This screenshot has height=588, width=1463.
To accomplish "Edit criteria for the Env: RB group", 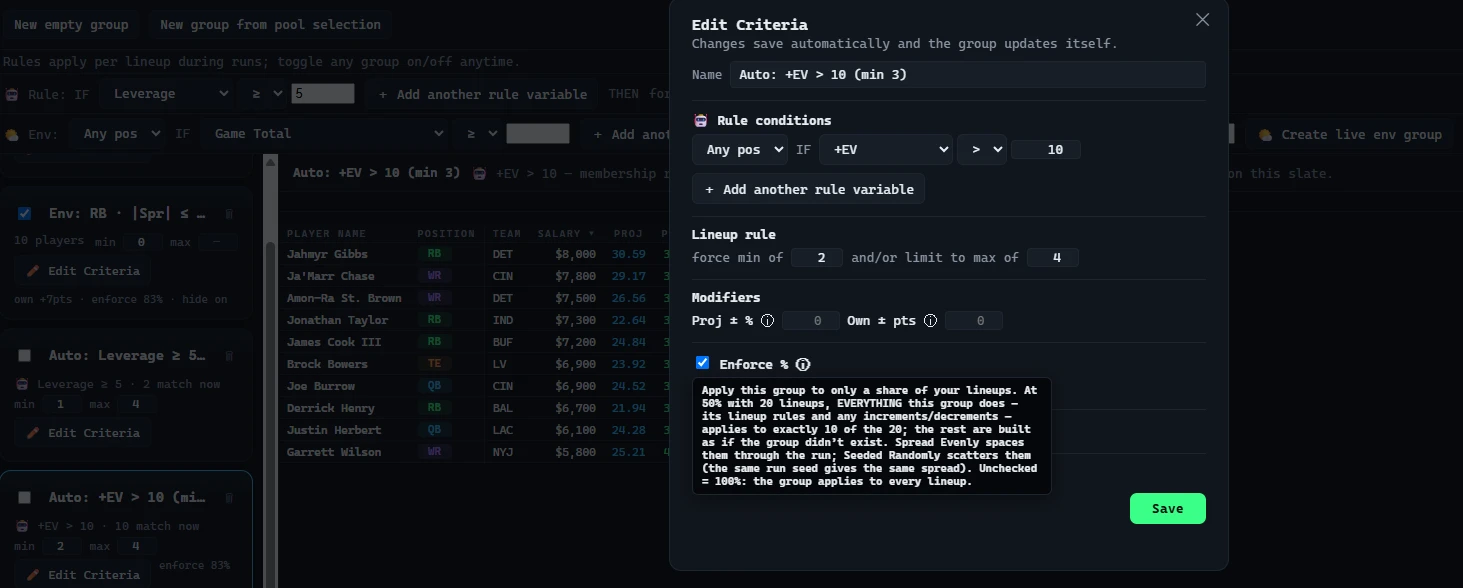I will click(82, 271).
